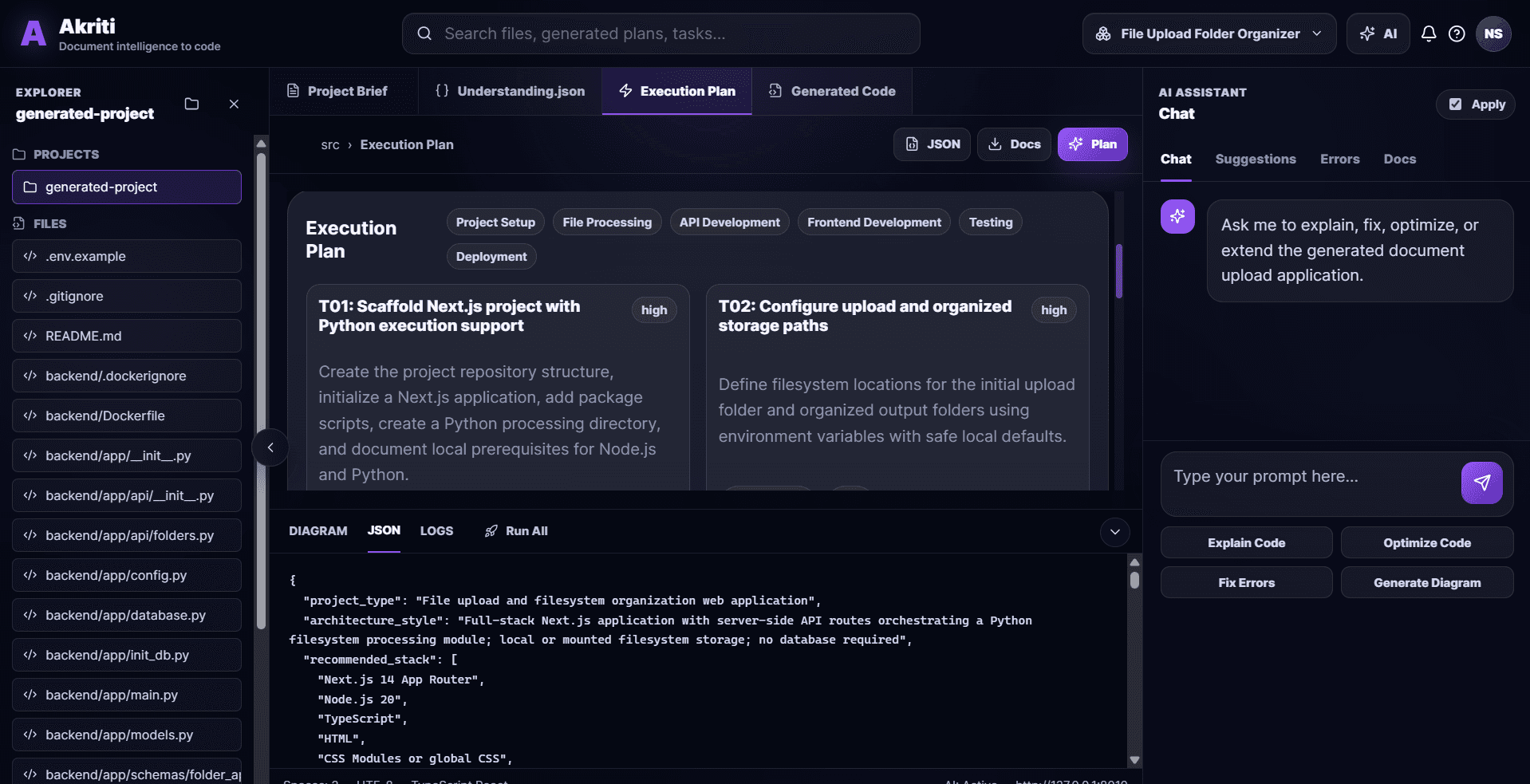Click JSON panel scroll down arrow

click(1134, 760)
